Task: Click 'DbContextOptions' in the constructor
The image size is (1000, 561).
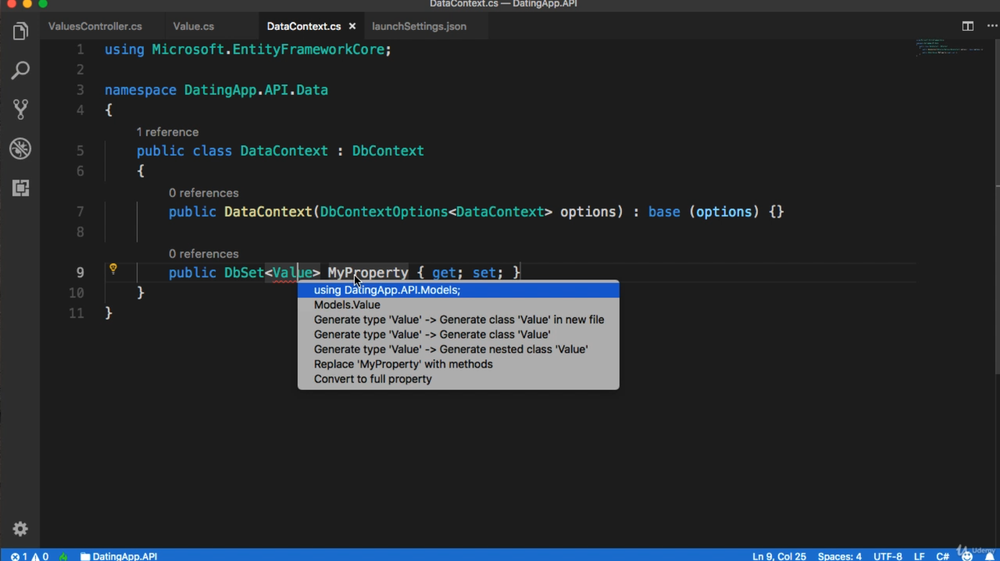Action: pyautogui.click(x=384, y=212)
